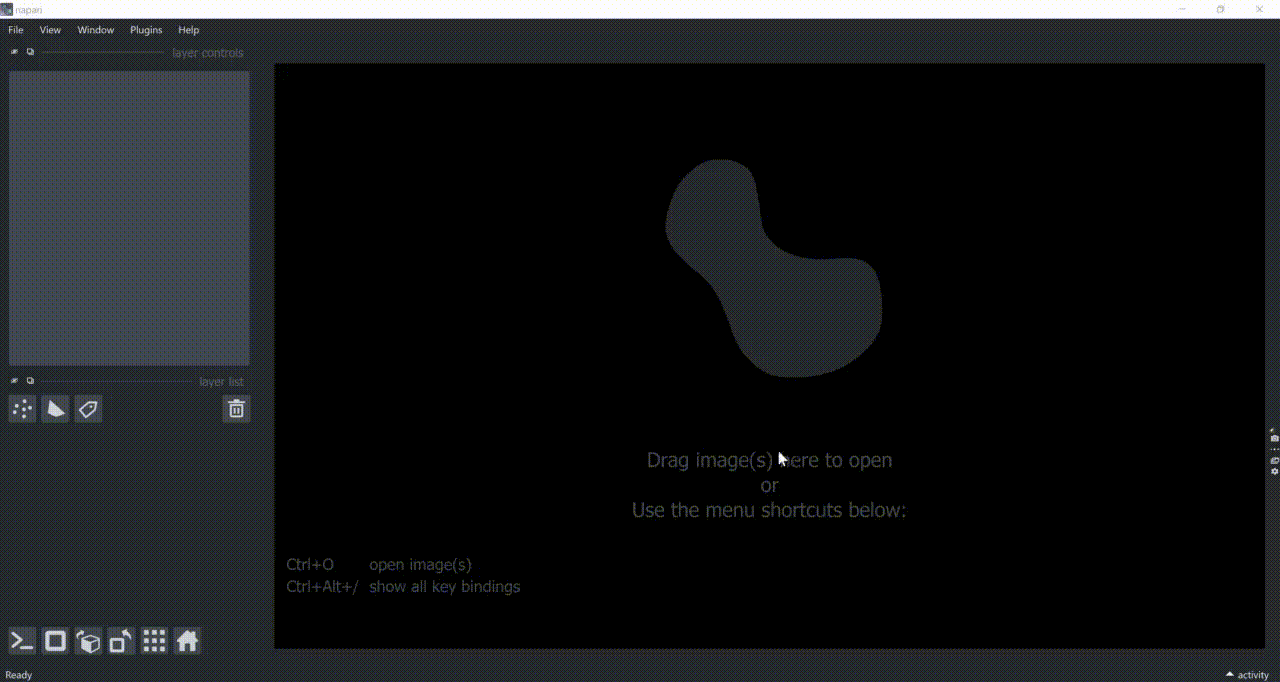Screen dimensions: 1280x682
Task: Click the napari logo in viewer canvas
Action: [x=773, y=268]
